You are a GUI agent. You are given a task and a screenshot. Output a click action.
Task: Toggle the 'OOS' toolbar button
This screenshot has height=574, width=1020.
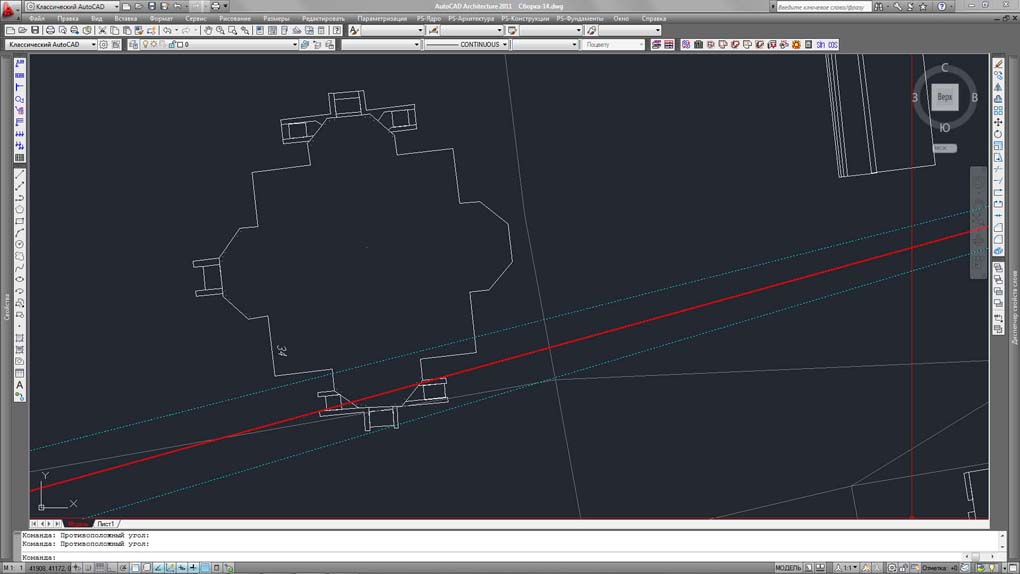tap(832, 45)
